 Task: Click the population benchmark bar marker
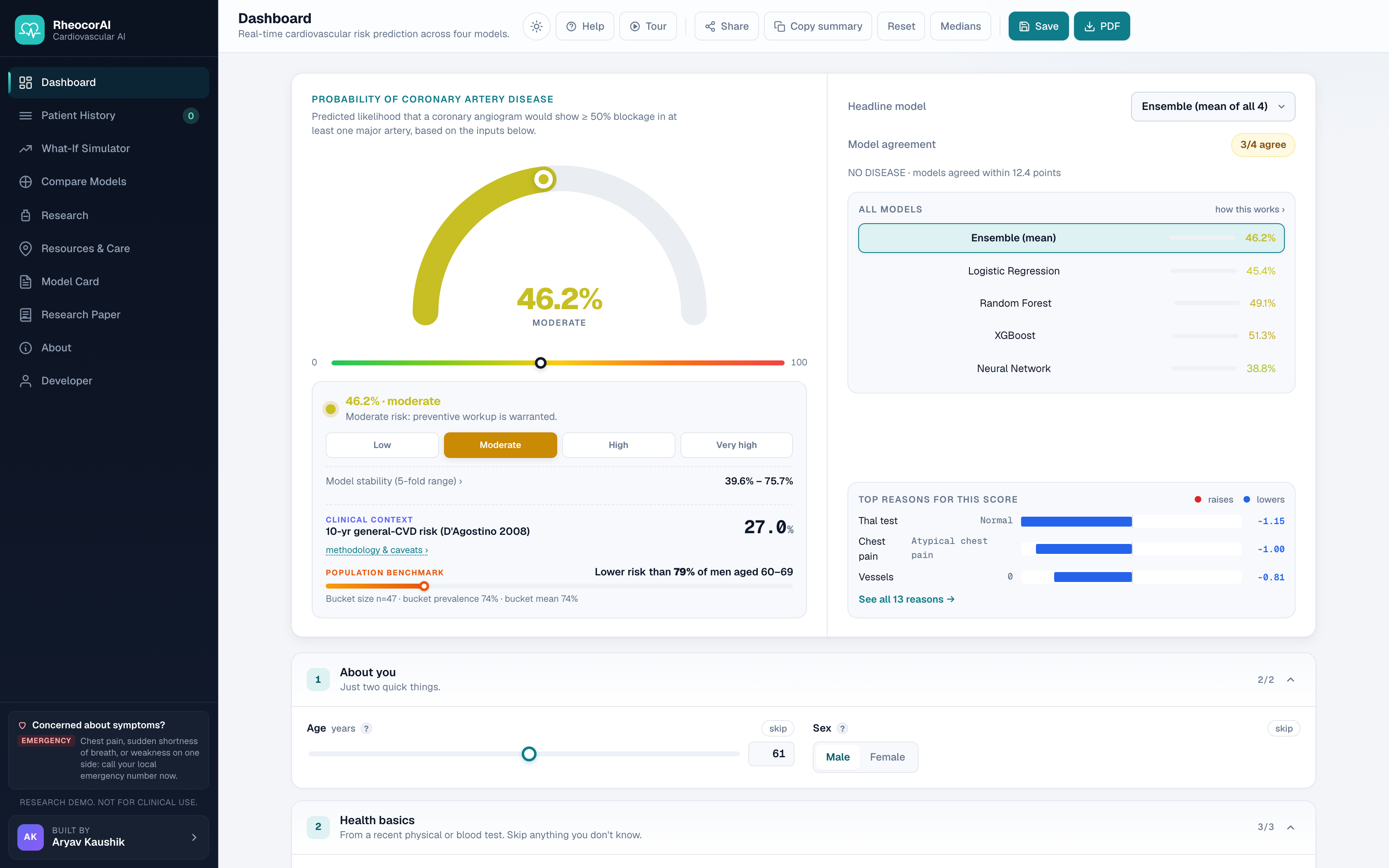coord(424,586)
